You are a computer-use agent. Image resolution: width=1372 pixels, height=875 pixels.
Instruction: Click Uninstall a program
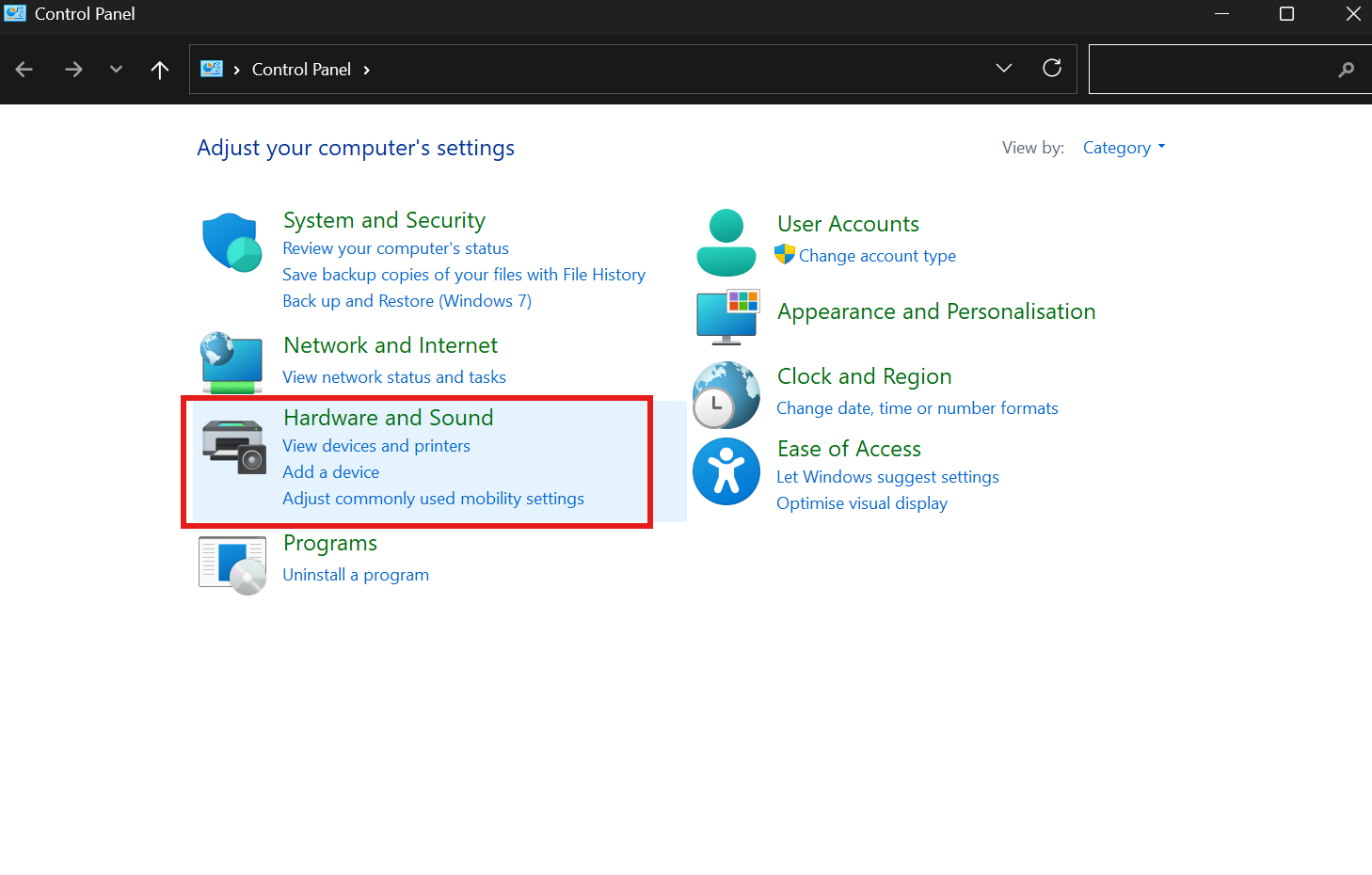[x=356, y=575]
